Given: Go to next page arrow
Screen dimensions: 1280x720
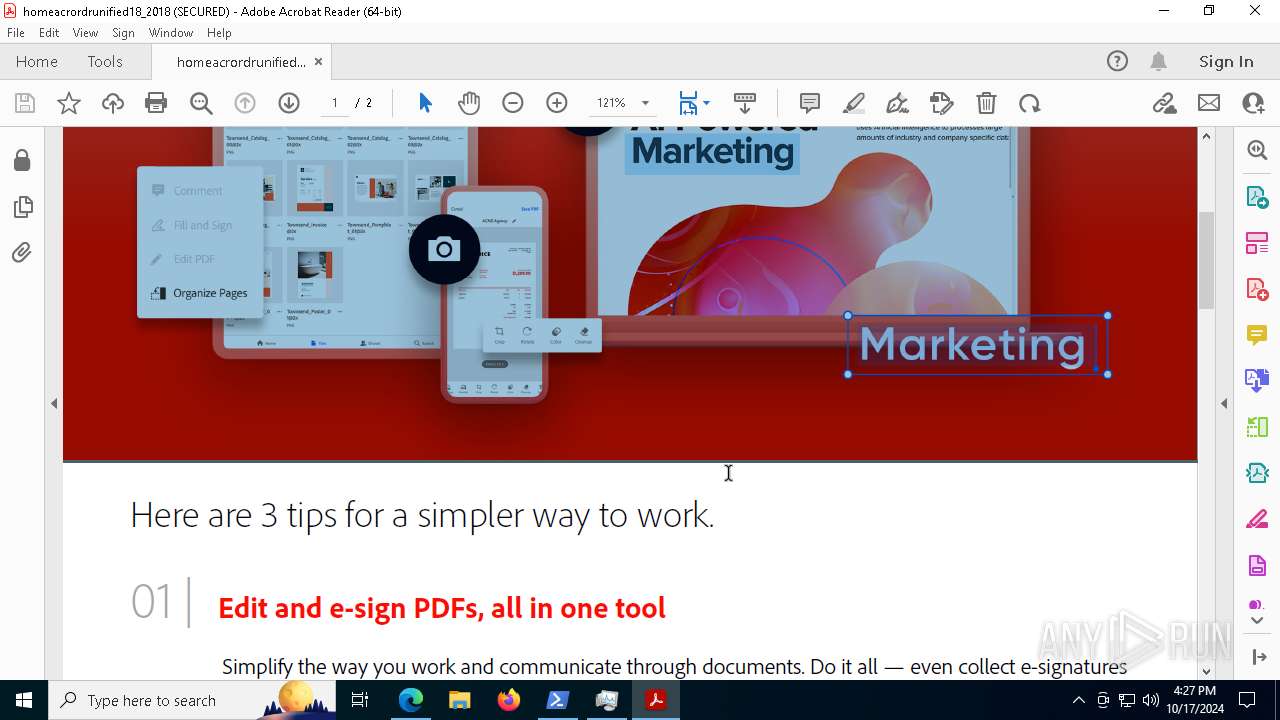Looking at the screenshot, I should click(289, 103).
